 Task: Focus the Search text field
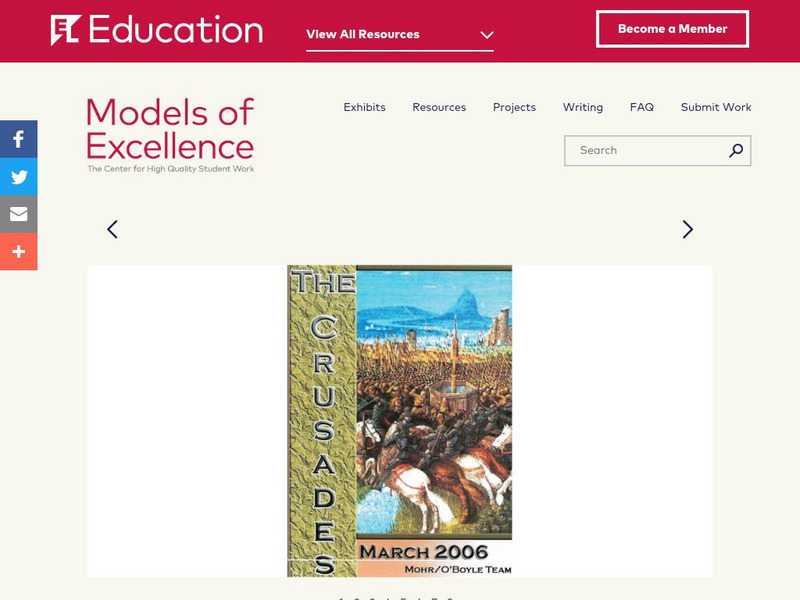pyautogui.click(x=645, y=151)
